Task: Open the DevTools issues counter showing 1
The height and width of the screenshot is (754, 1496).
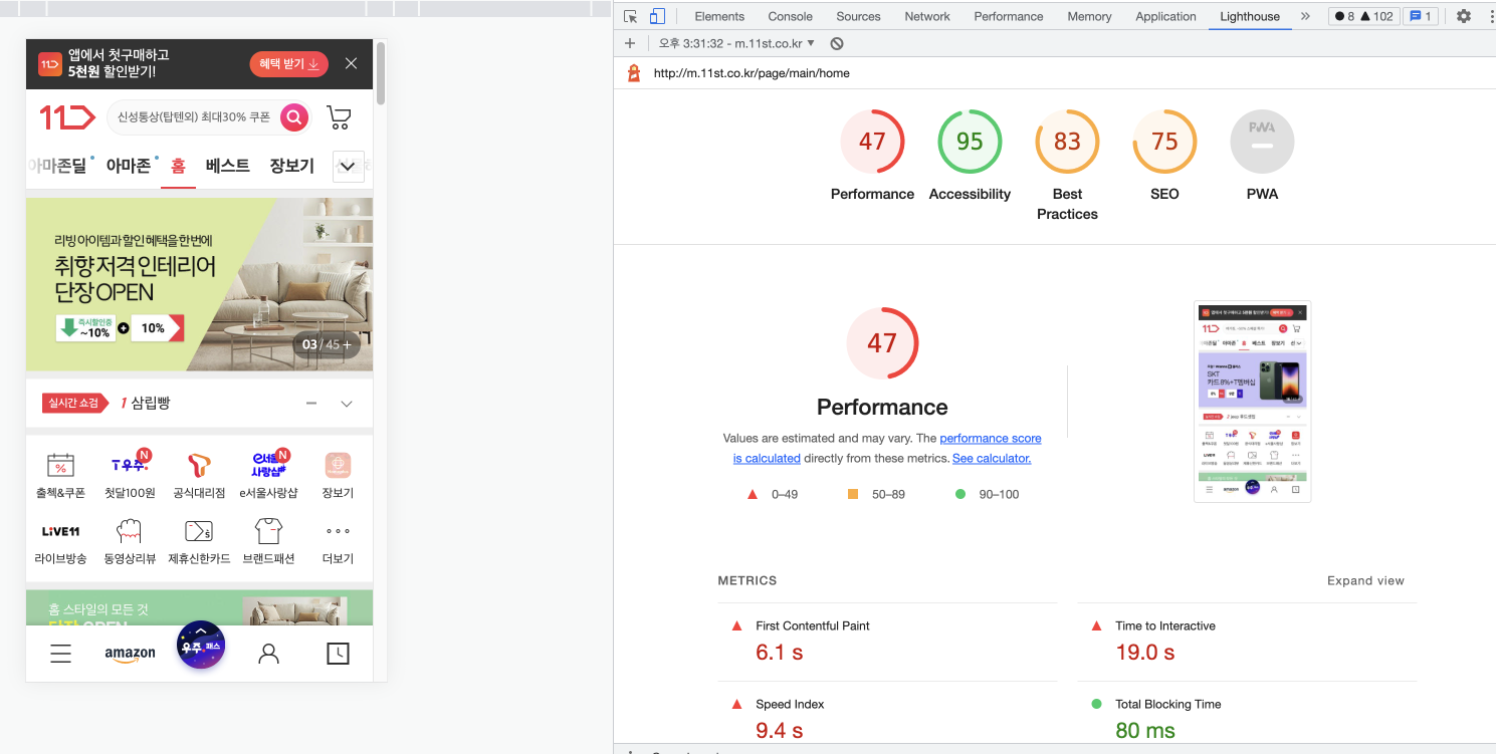Action: click(x=1421, y=16)
